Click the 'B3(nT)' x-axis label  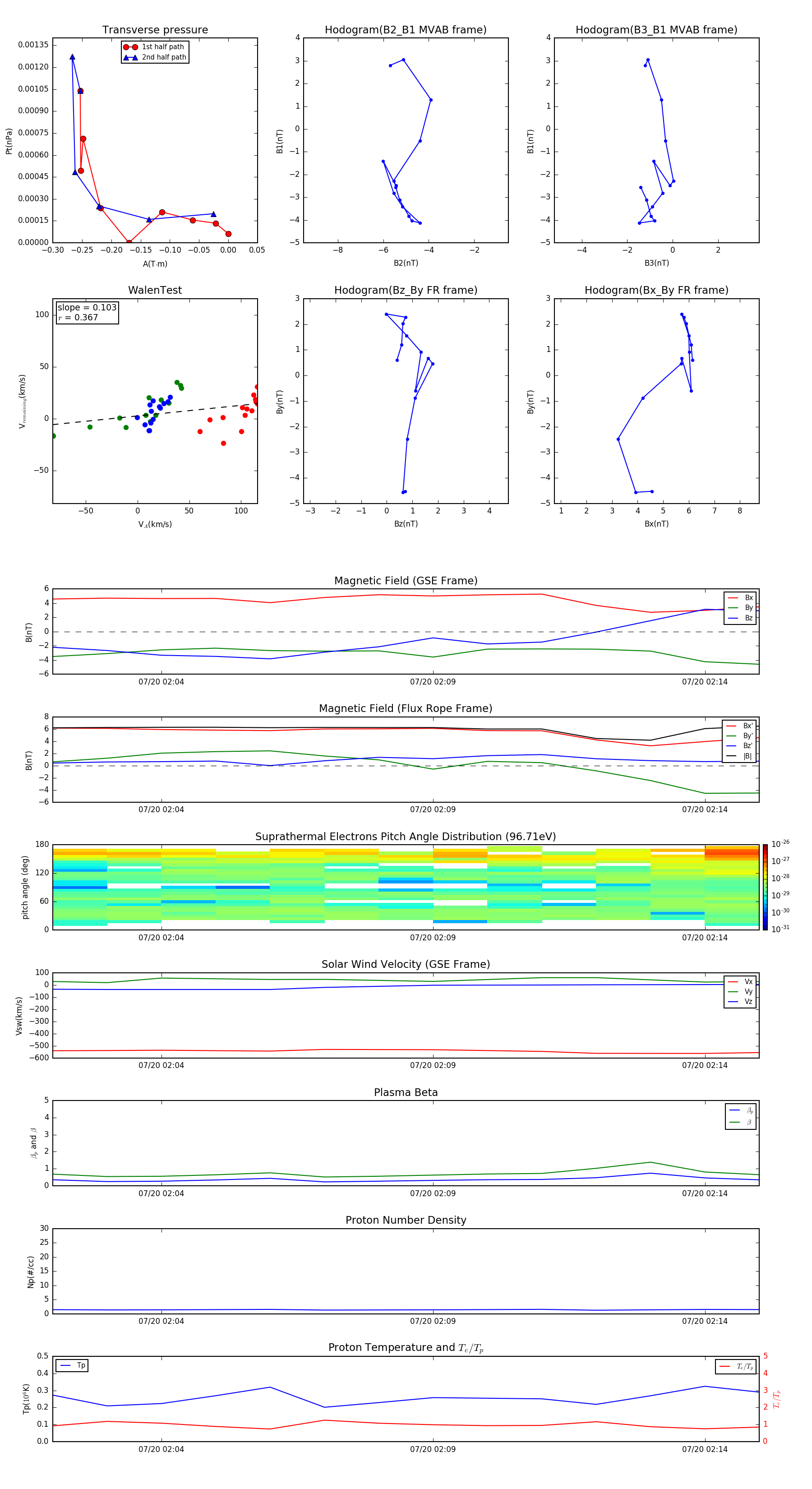[x=656, y=263]
